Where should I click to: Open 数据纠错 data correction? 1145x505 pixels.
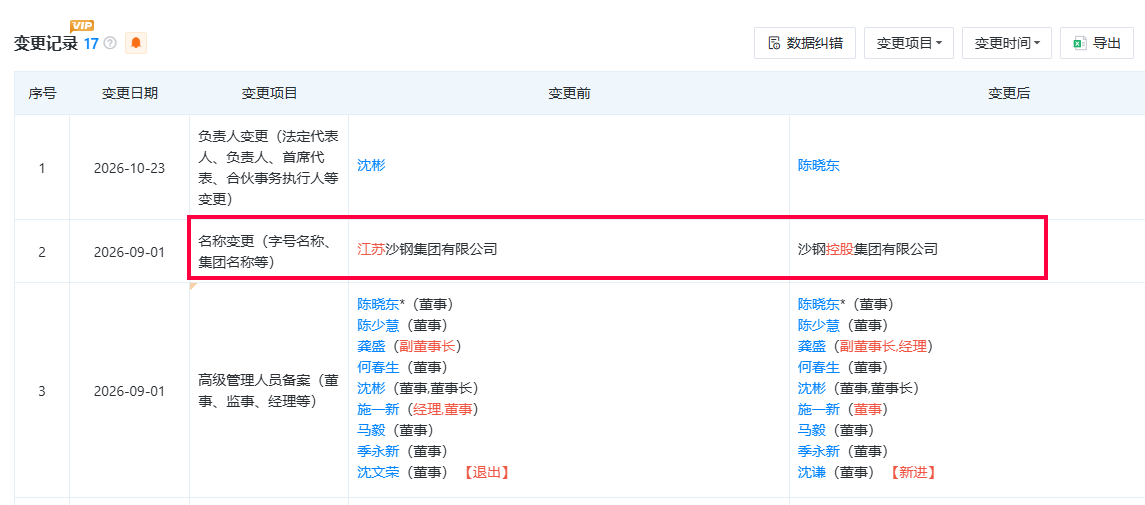[x=805, y=43]
